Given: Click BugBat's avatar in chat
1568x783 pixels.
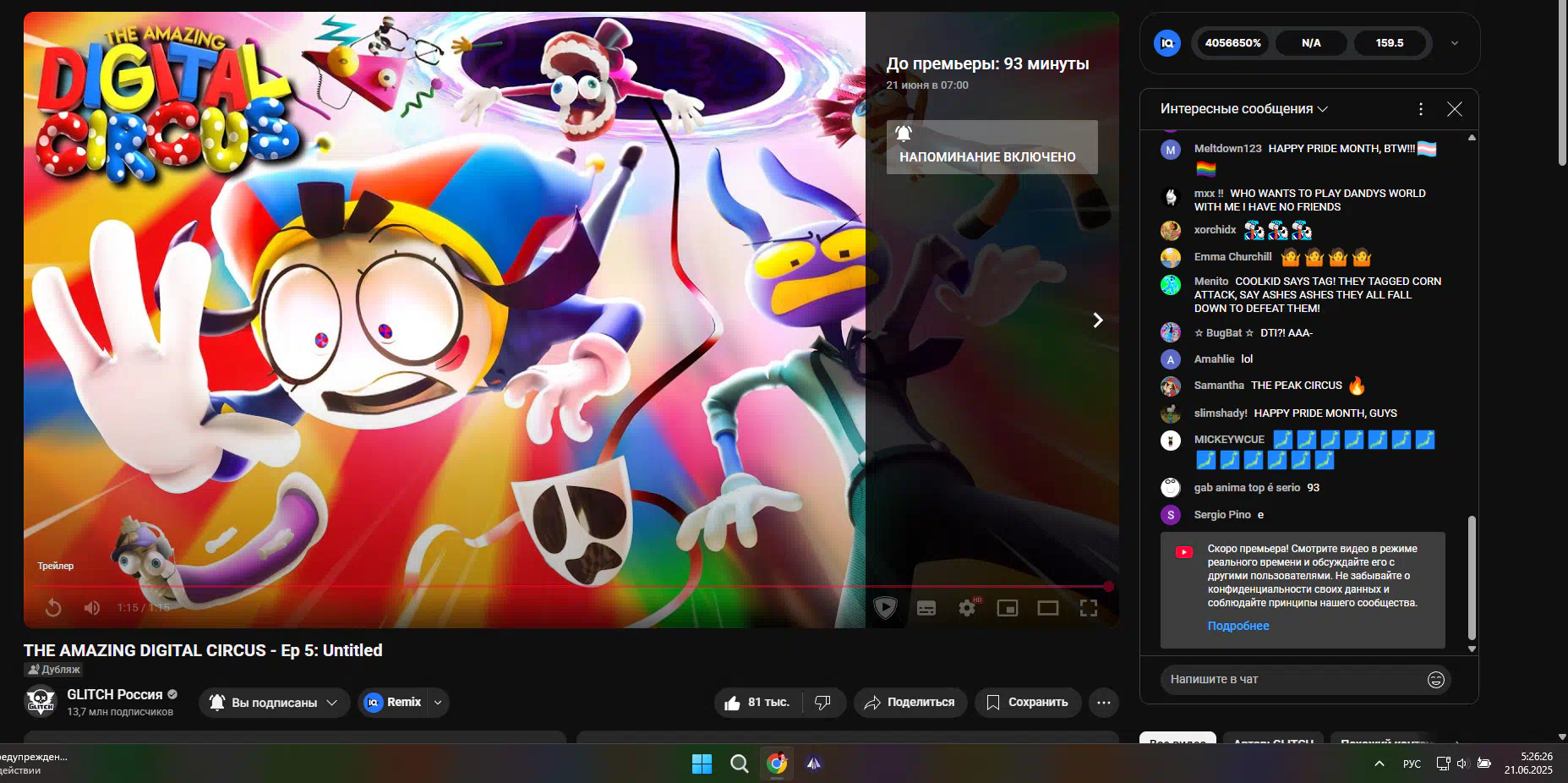Looking at the screenshot, I should click(1171, 332).
